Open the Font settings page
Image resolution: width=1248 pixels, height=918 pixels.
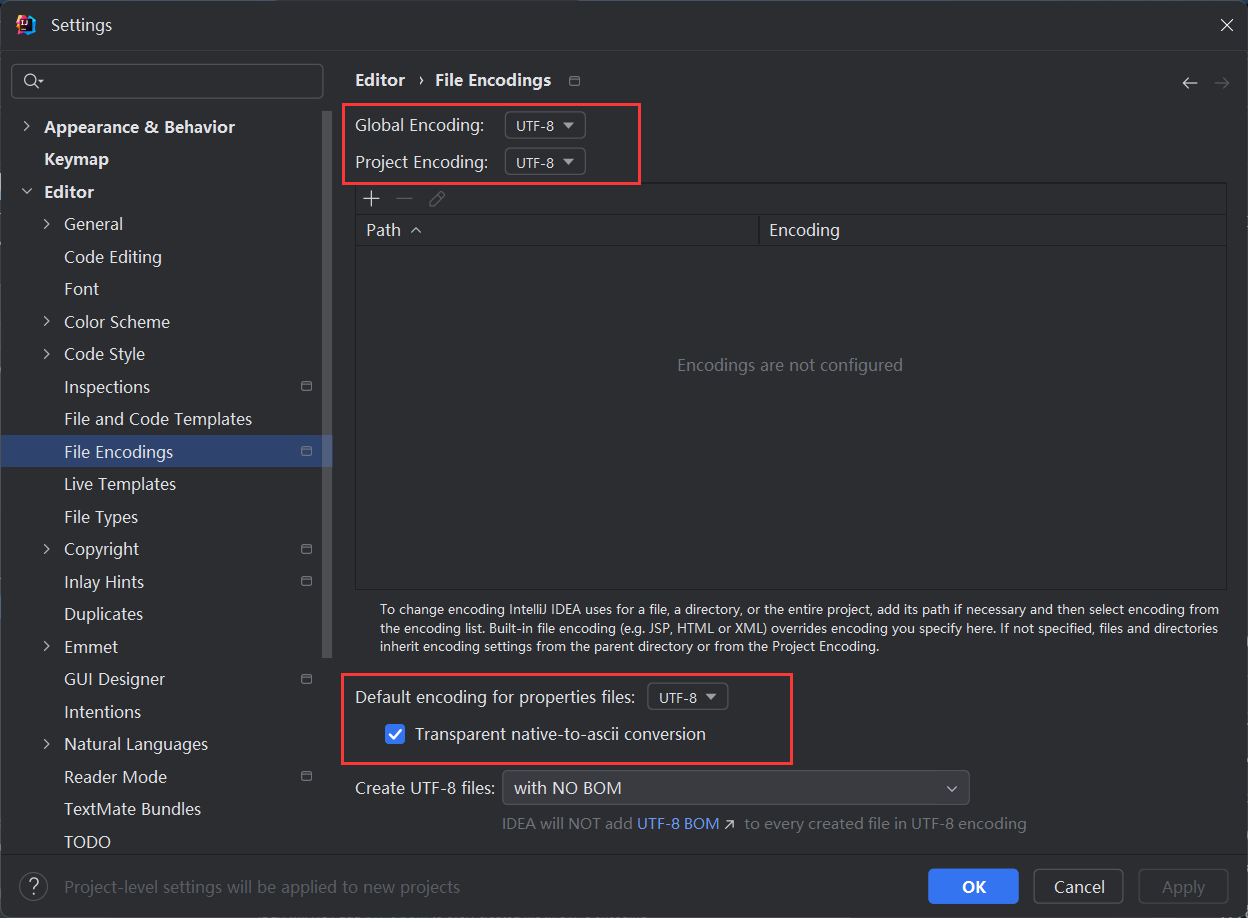[81, 289]
